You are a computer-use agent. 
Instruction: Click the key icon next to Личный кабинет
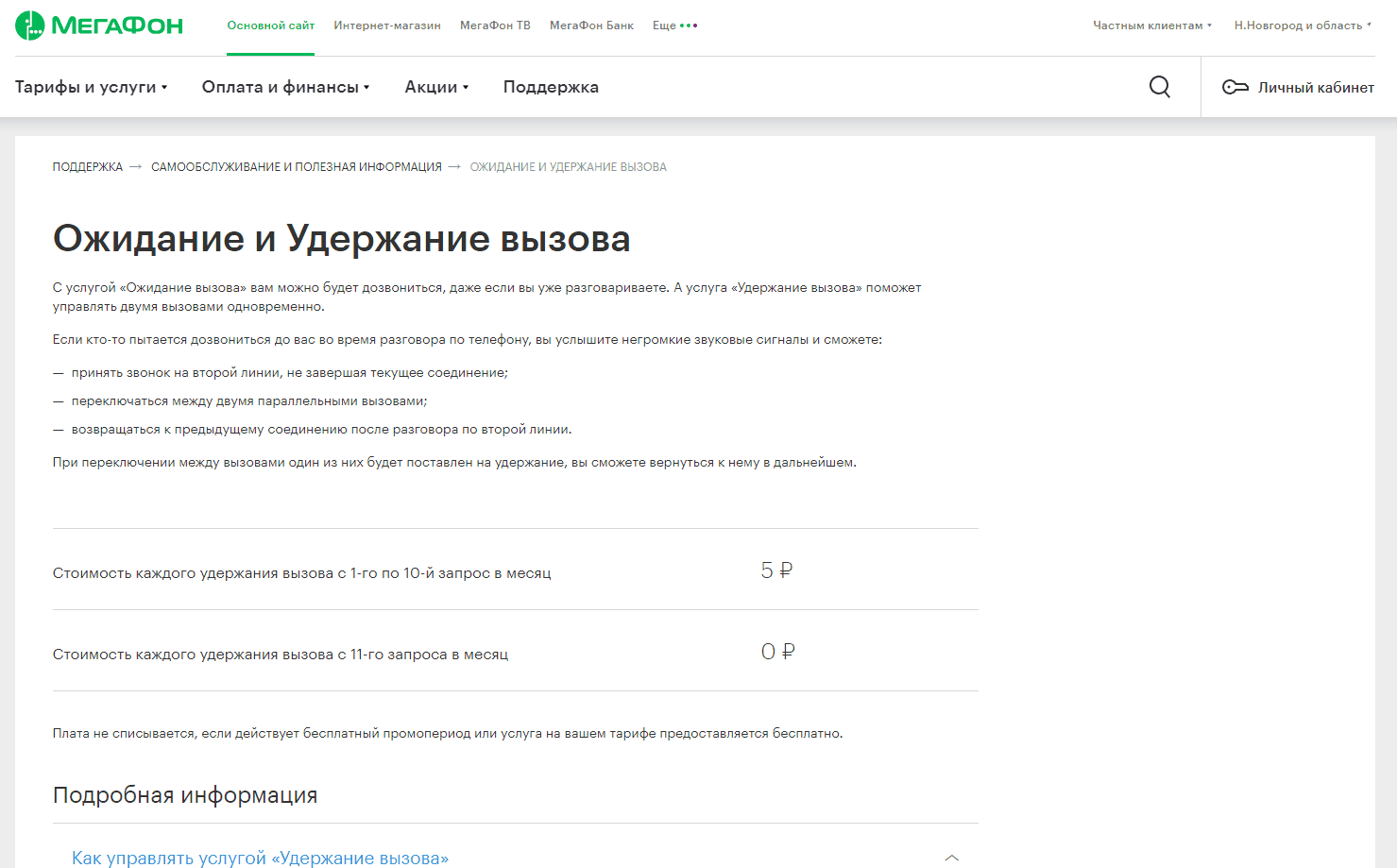[1235, 87]
